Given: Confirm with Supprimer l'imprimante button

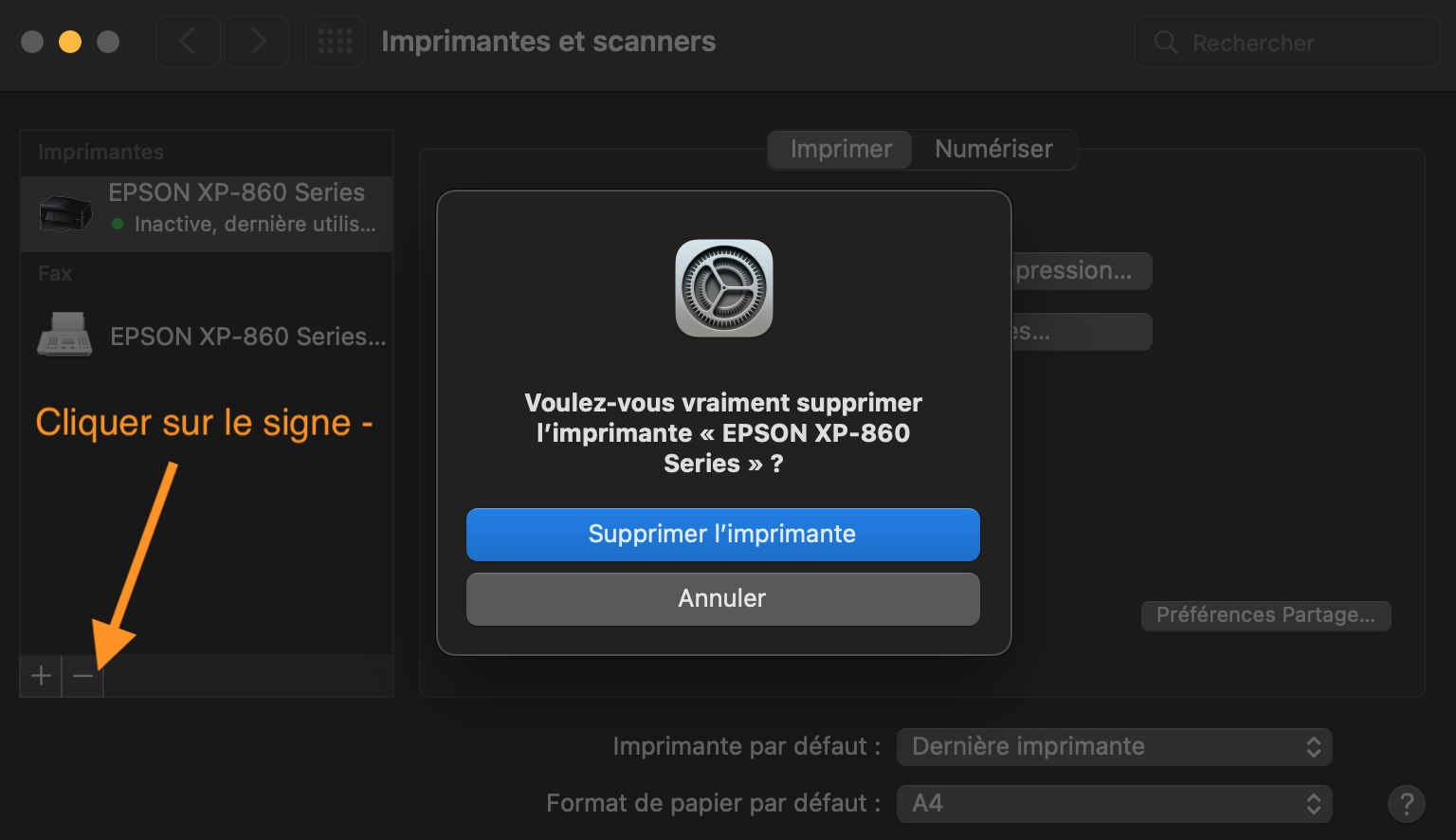Looking at the screenshot, I should [x=722, y=535].
